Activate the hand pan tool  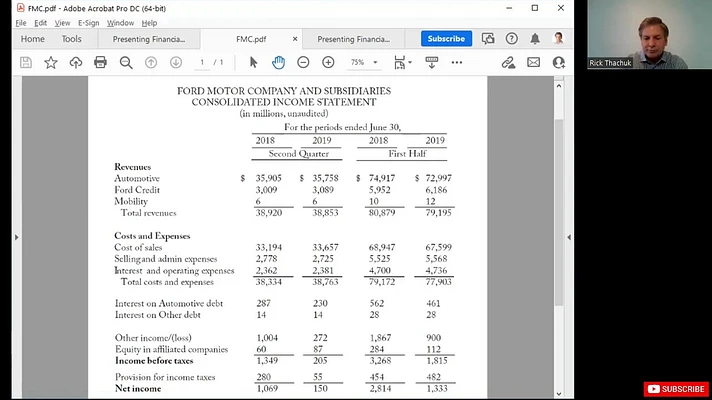click(278, 62)
